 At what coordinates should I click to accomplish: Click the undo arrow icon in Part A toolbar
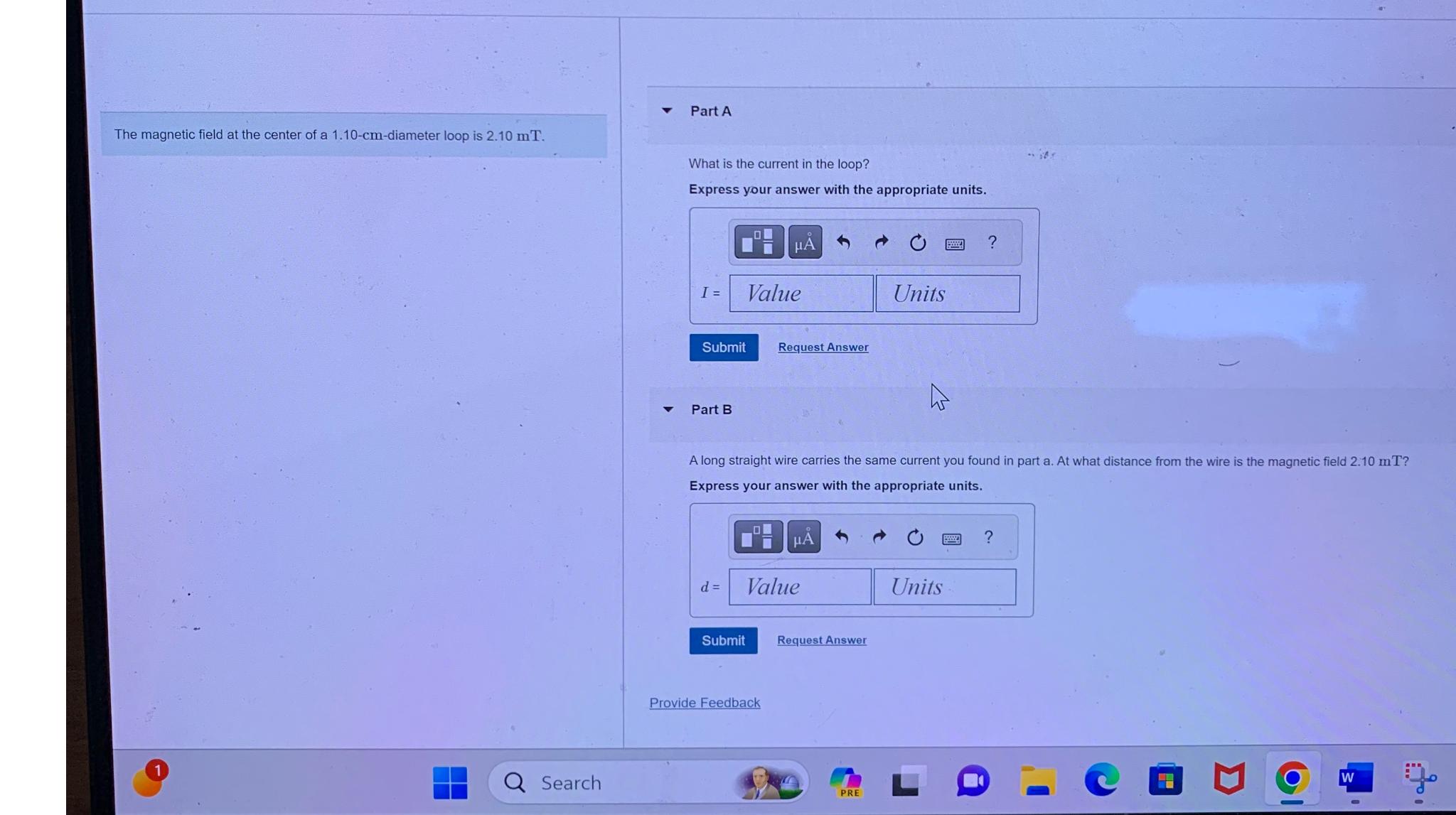coord(843,242)
